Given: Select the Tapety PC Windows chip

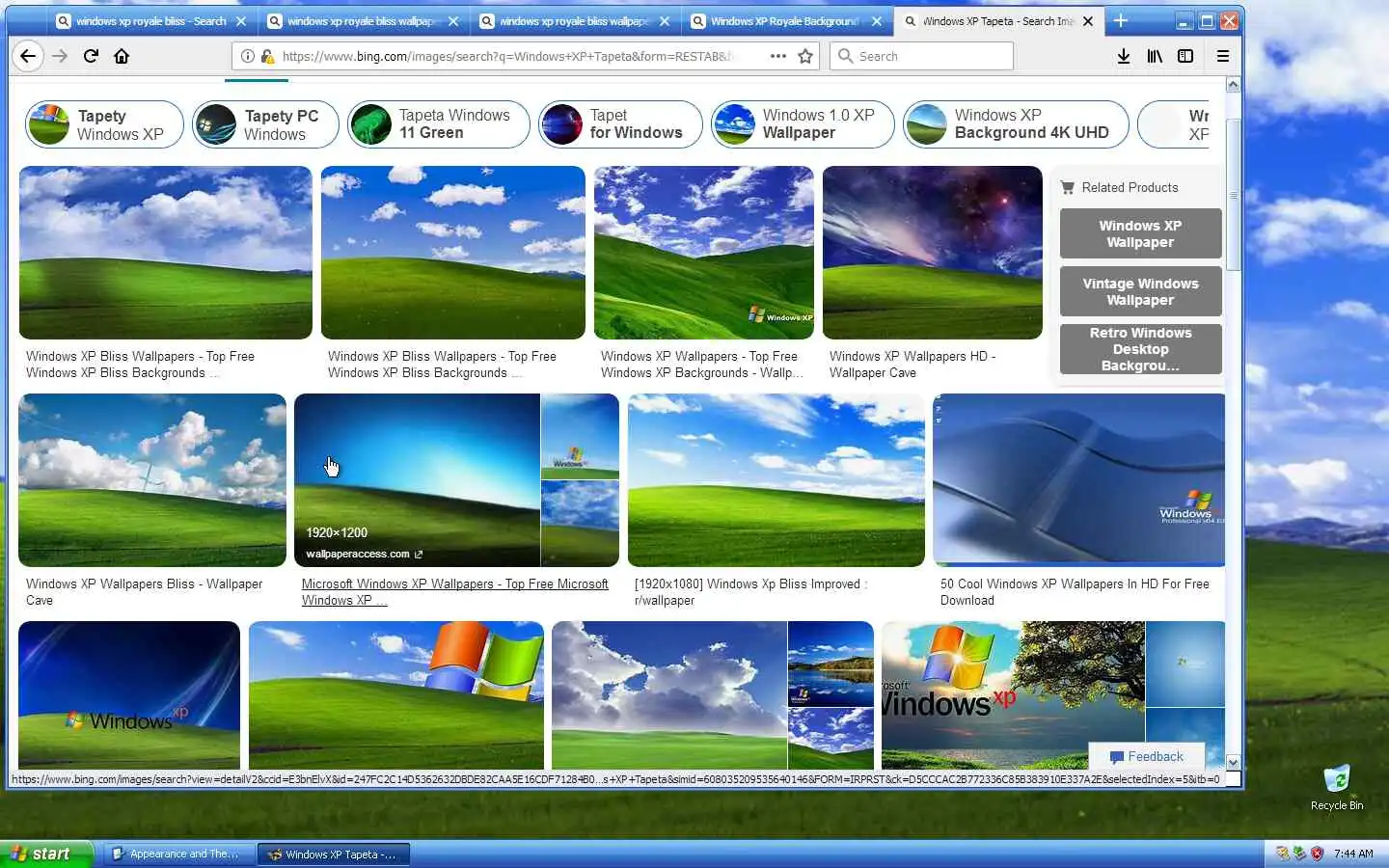Looking at the screenshot, I should [x=265, y=124].
